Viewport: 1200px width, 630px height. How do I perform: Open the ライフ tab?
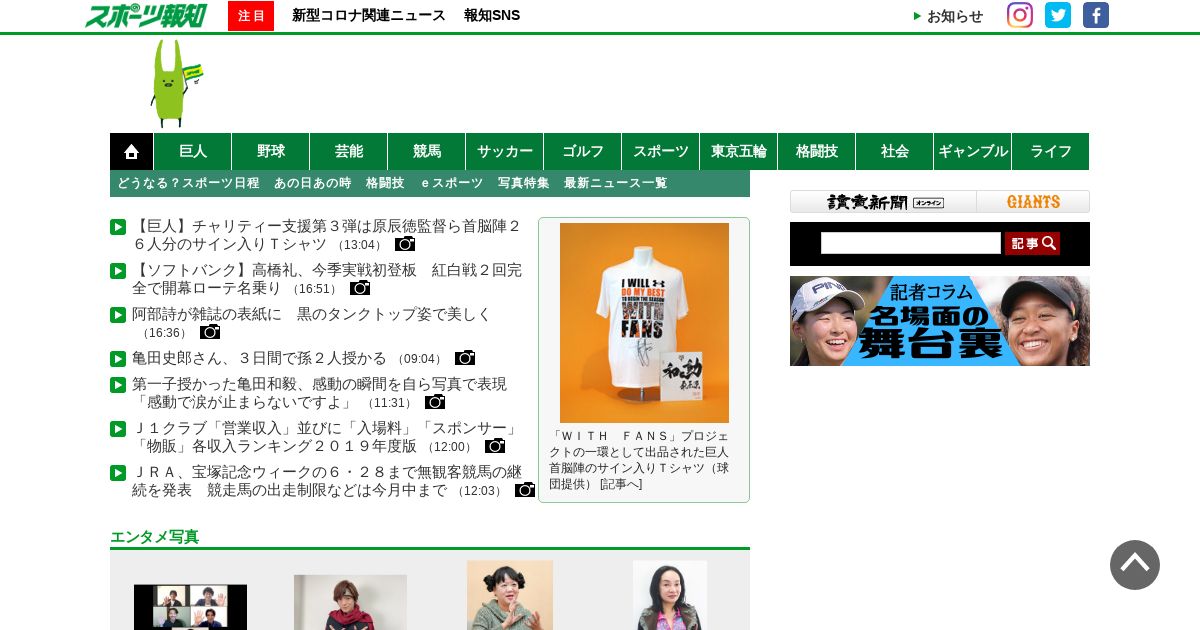tap(1051, 151)
